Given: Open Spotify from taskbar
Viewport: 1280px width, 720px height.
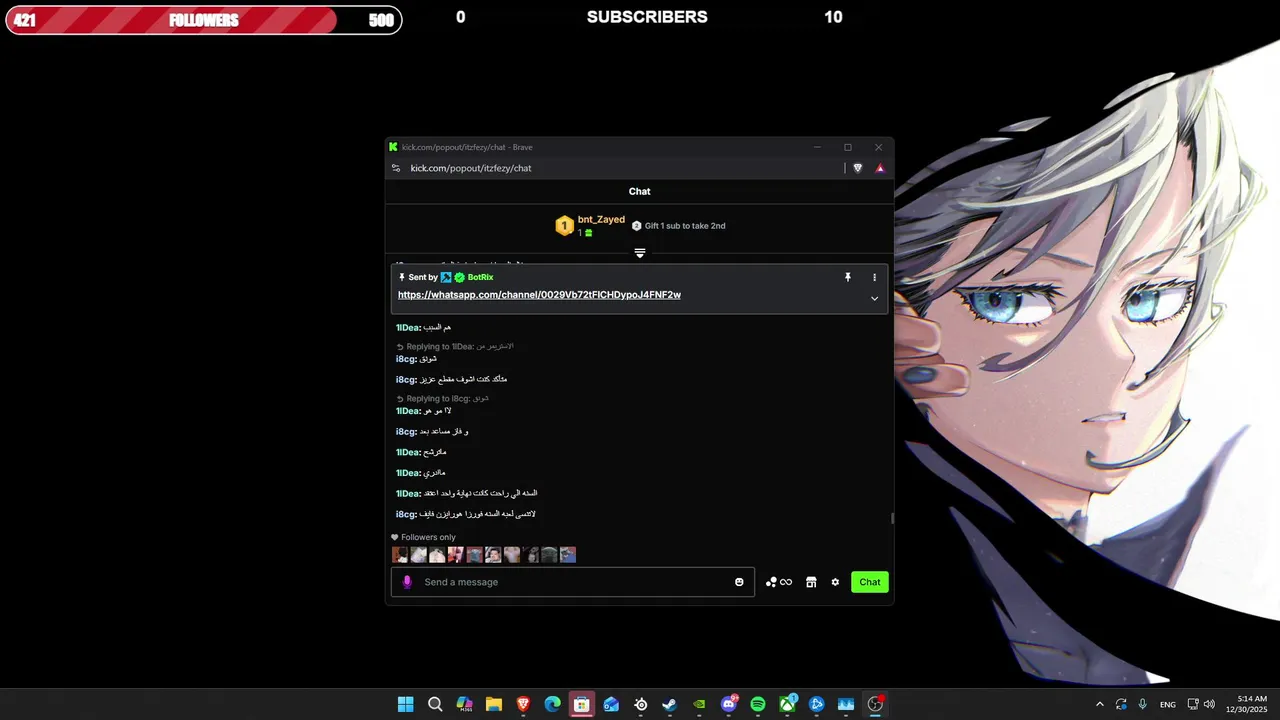Looking at the screenshot, I should (758, 704).
